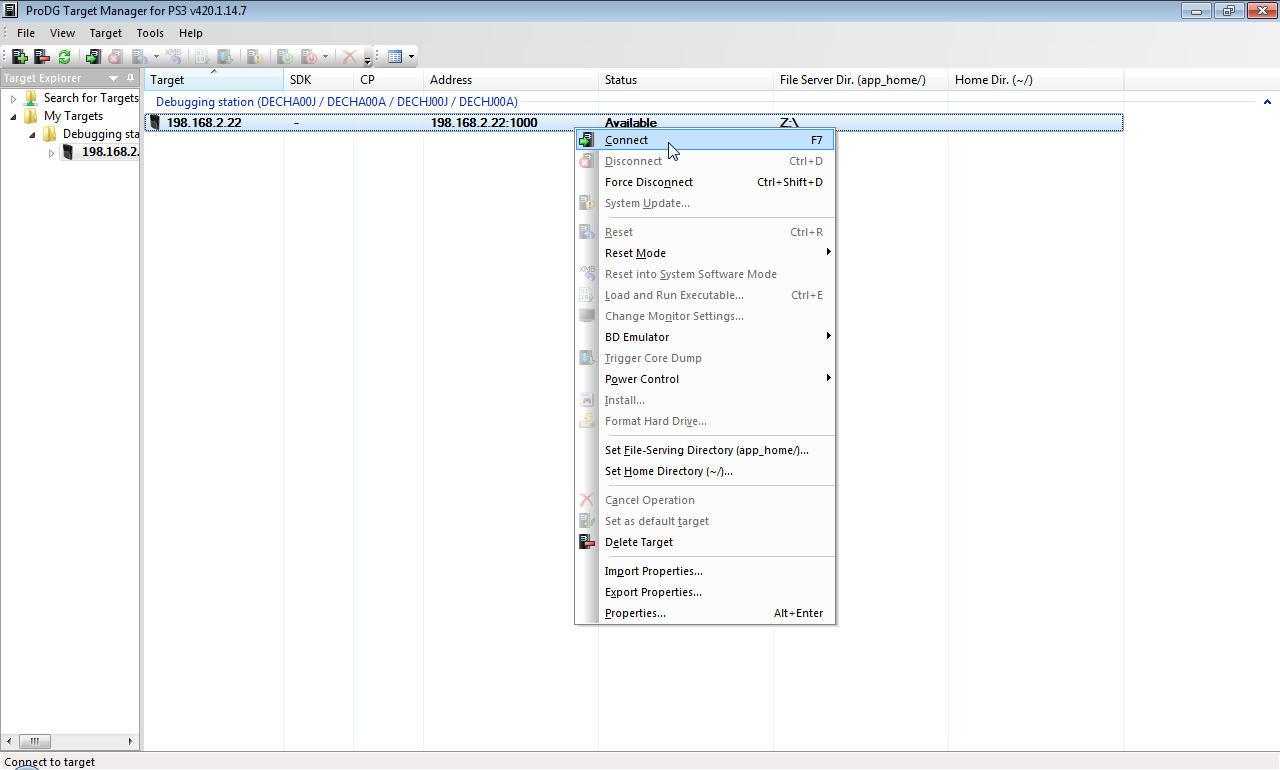This screenshot has width=1280, height=770.
Task: Sort by the Target column header
Action: 214,80
